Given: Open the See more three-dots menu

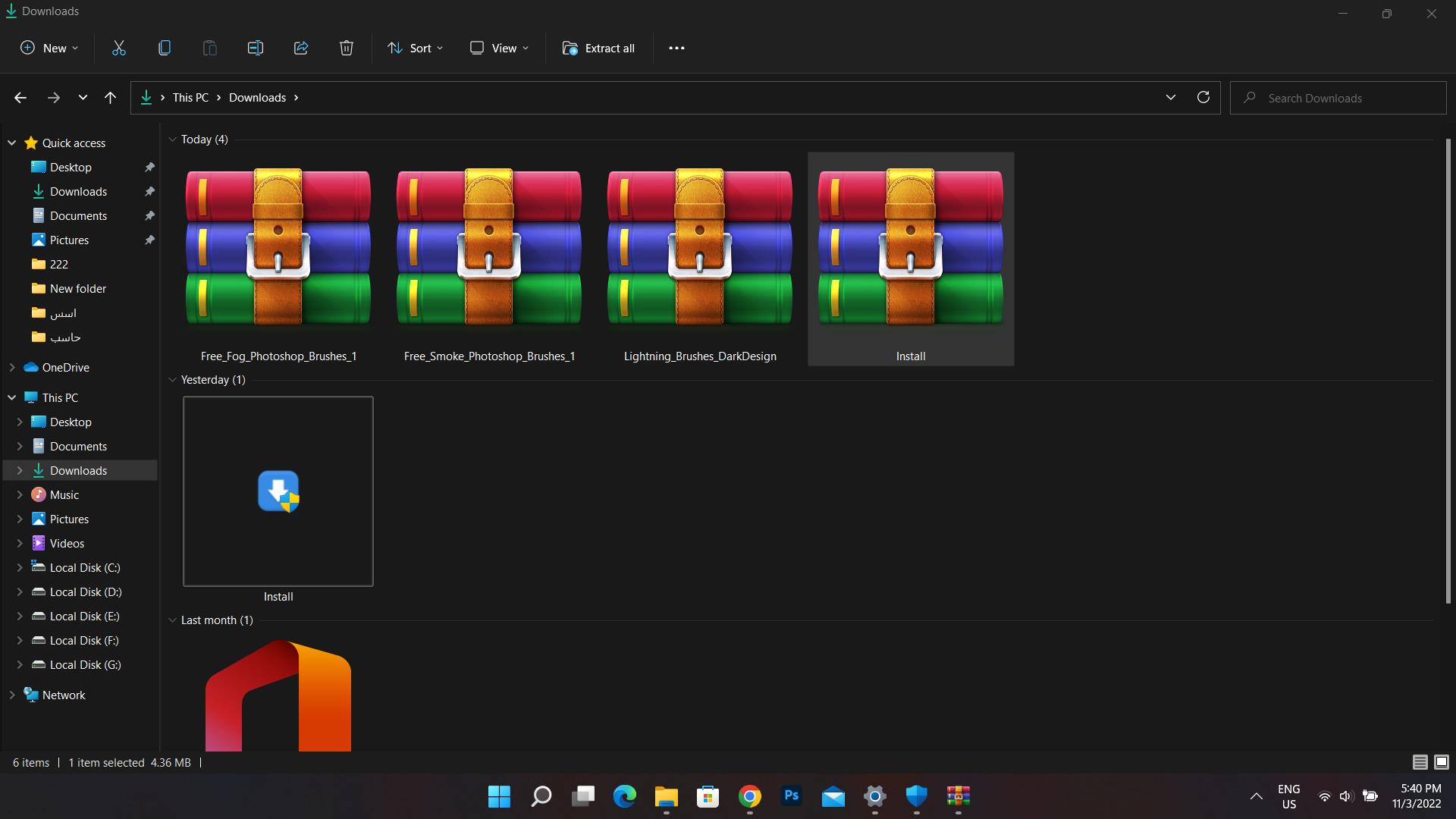Looking at the screenshot, I should click(676, 48).
